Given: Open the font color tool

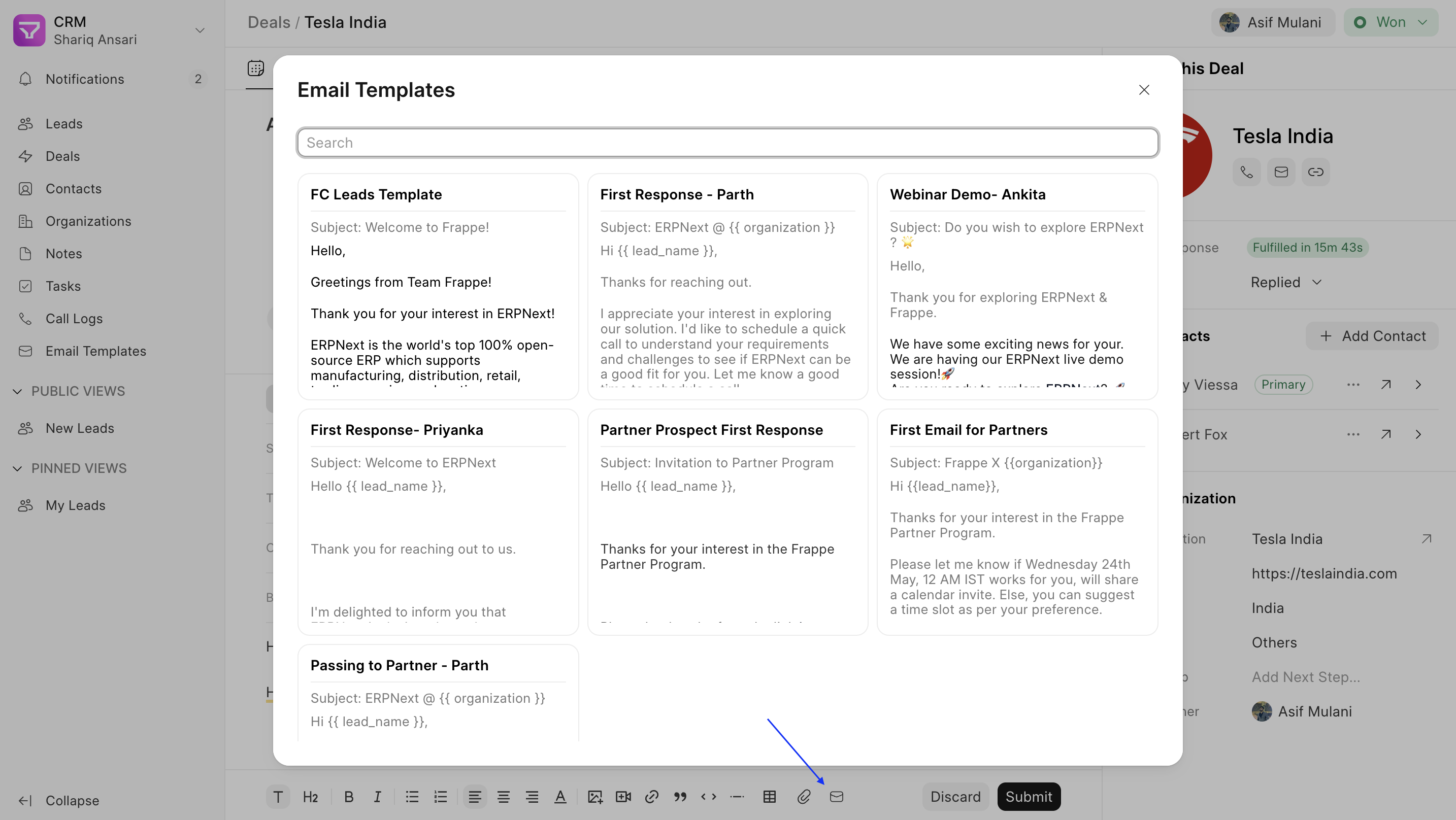Looking at the screenshot, I should click(560, 797).
